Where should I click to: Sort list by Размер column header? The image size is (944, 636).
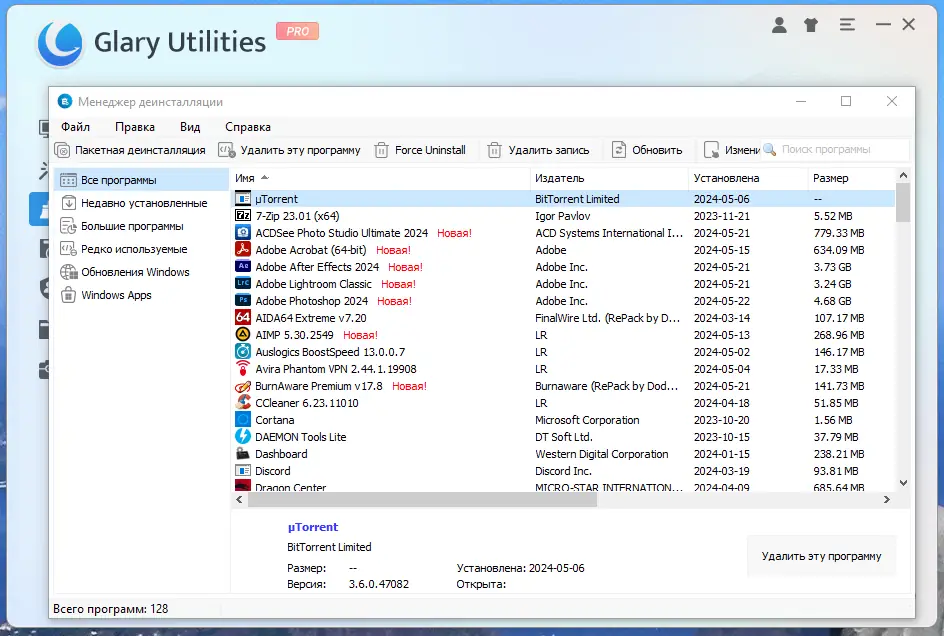pyautogui.click(x=851, y=178)
